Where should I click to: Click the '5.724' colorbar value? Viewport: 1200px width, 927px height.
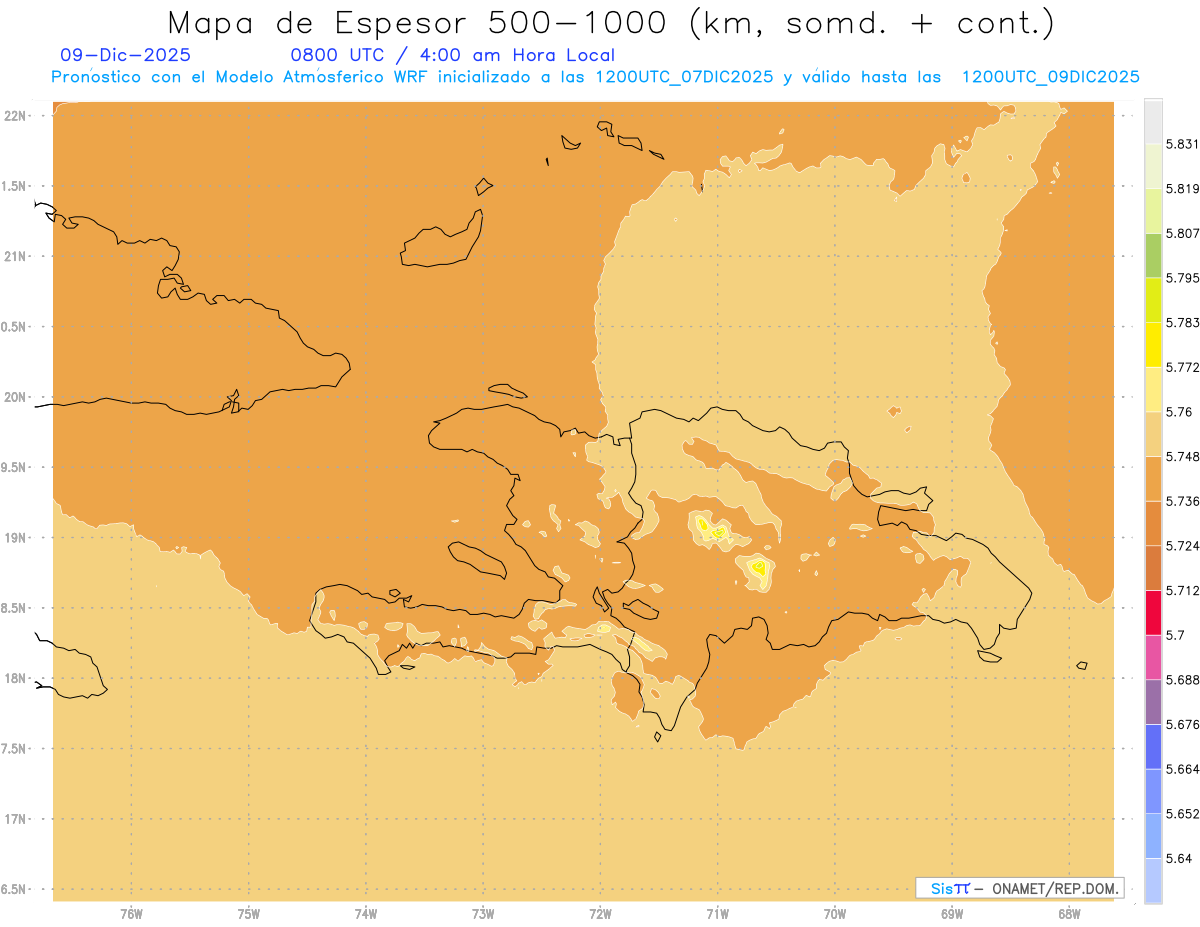(1182, 546)
